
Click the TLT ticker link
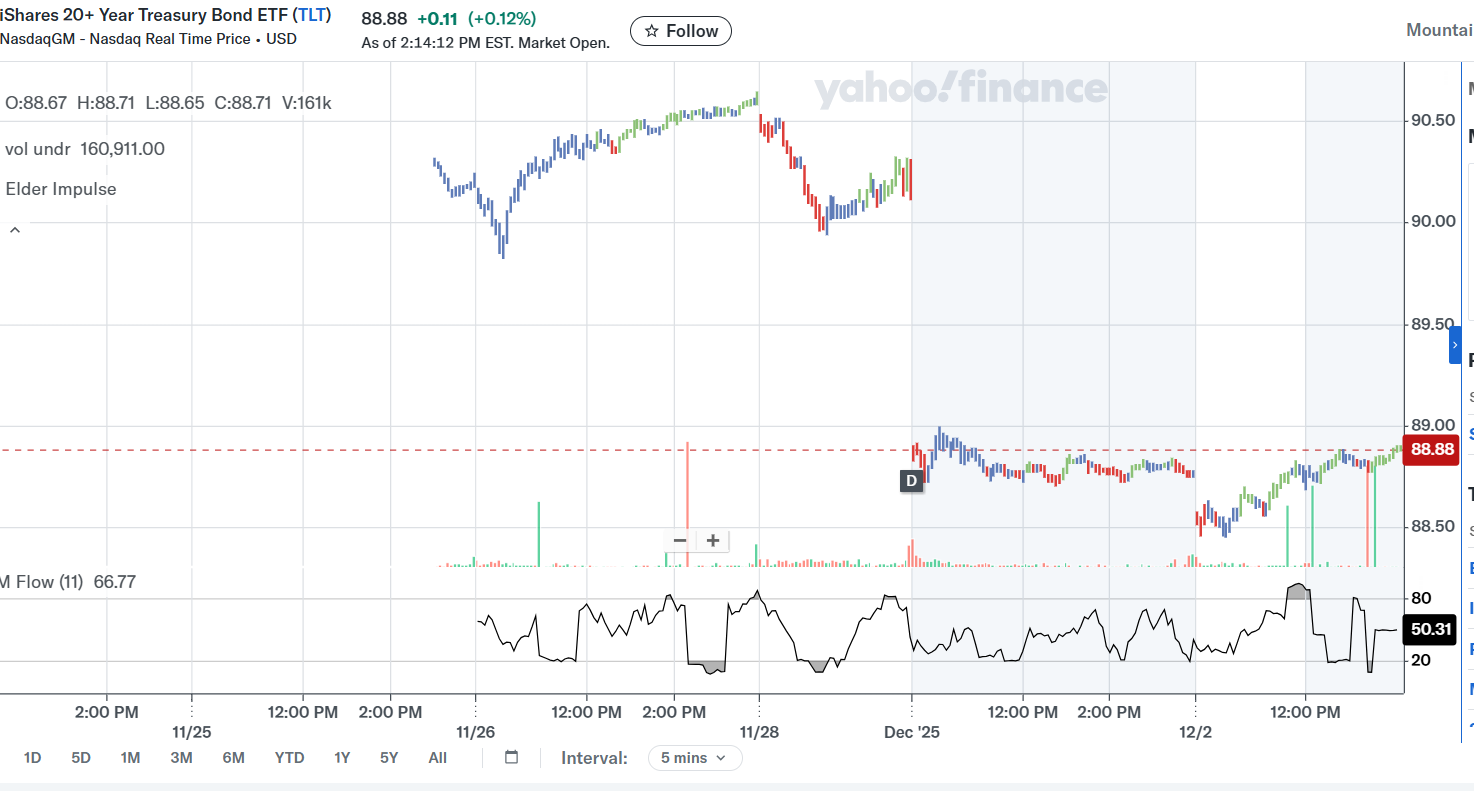tap(311, 15)
